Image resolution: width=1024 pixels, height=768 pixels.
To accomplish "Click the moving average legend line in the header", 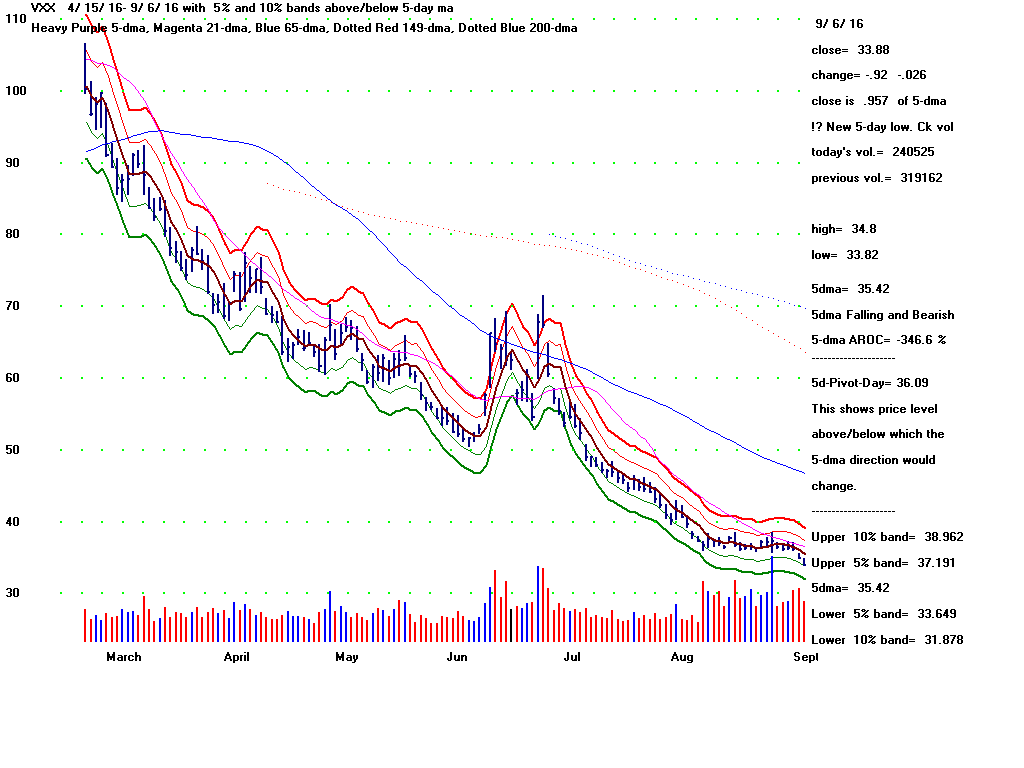I will 304,28.
